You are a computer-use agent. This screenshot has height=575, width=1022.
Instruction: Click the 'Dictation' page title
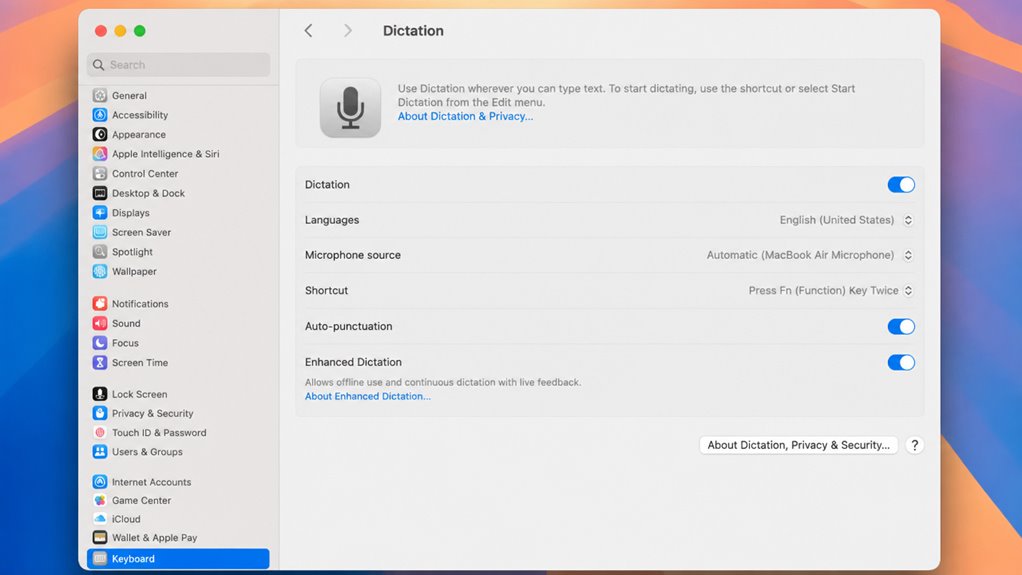point(413,31)
